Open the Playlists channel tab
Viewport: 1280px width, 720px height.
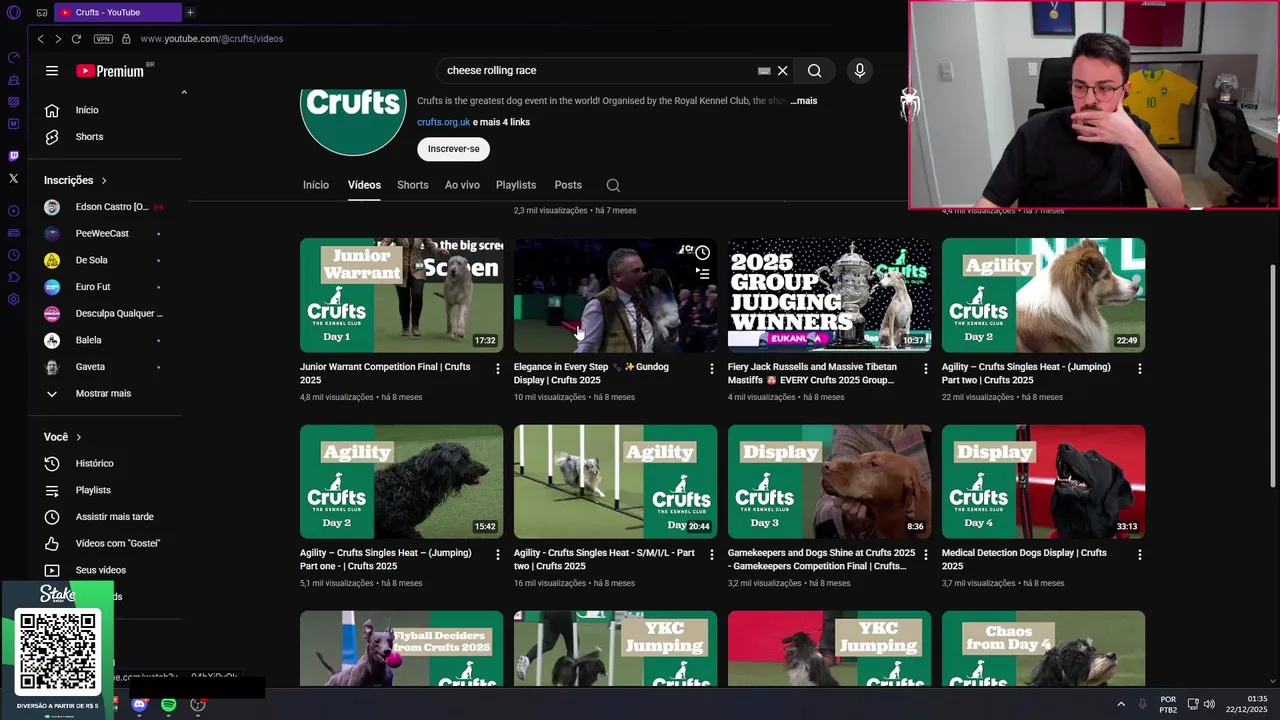click(x=516, y=185)
